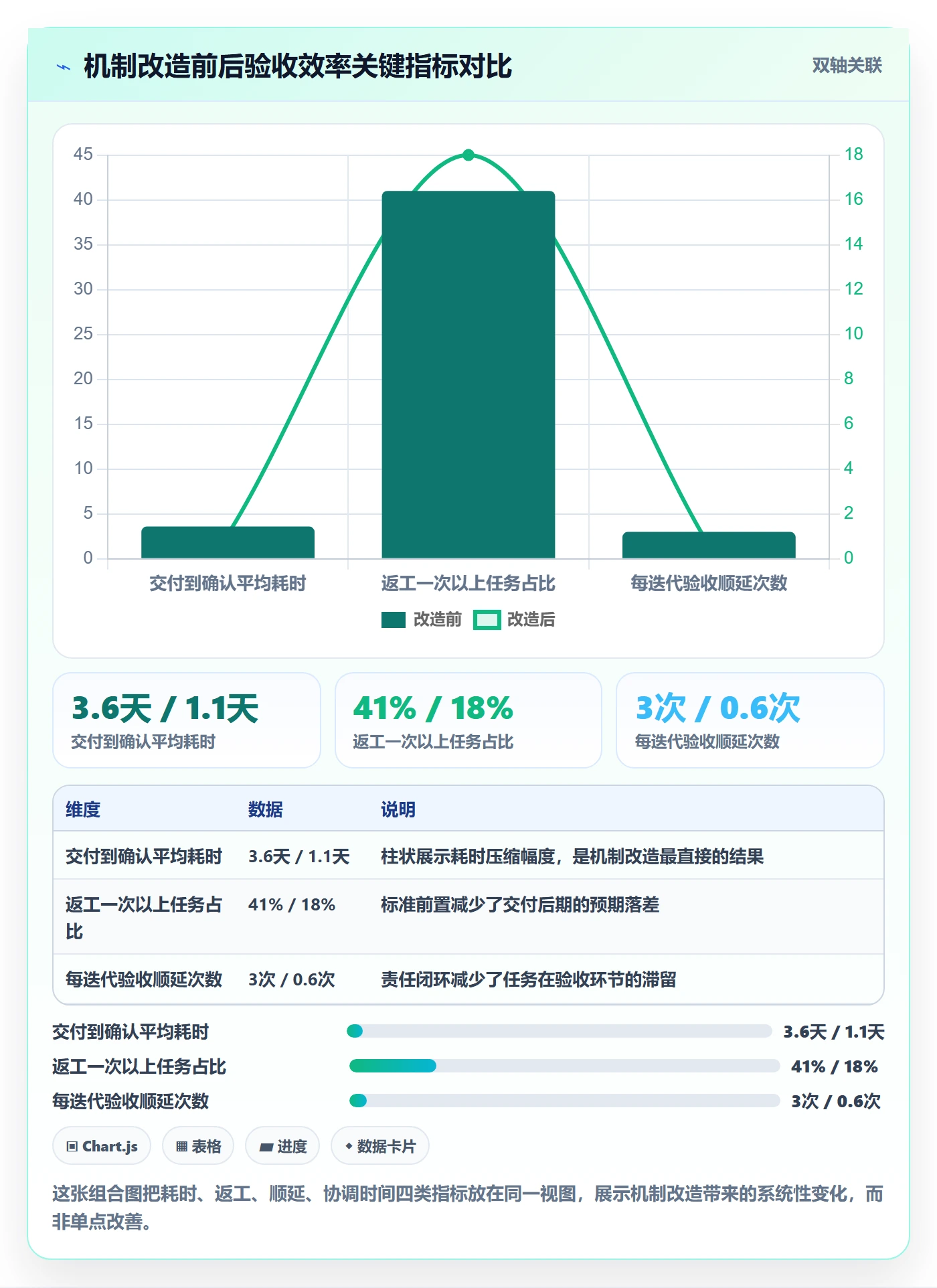Screen dimensions: 937x1288
Task: Click the table cell 标准前置减少了交付后期的预期落差
Action: [520, 904]
